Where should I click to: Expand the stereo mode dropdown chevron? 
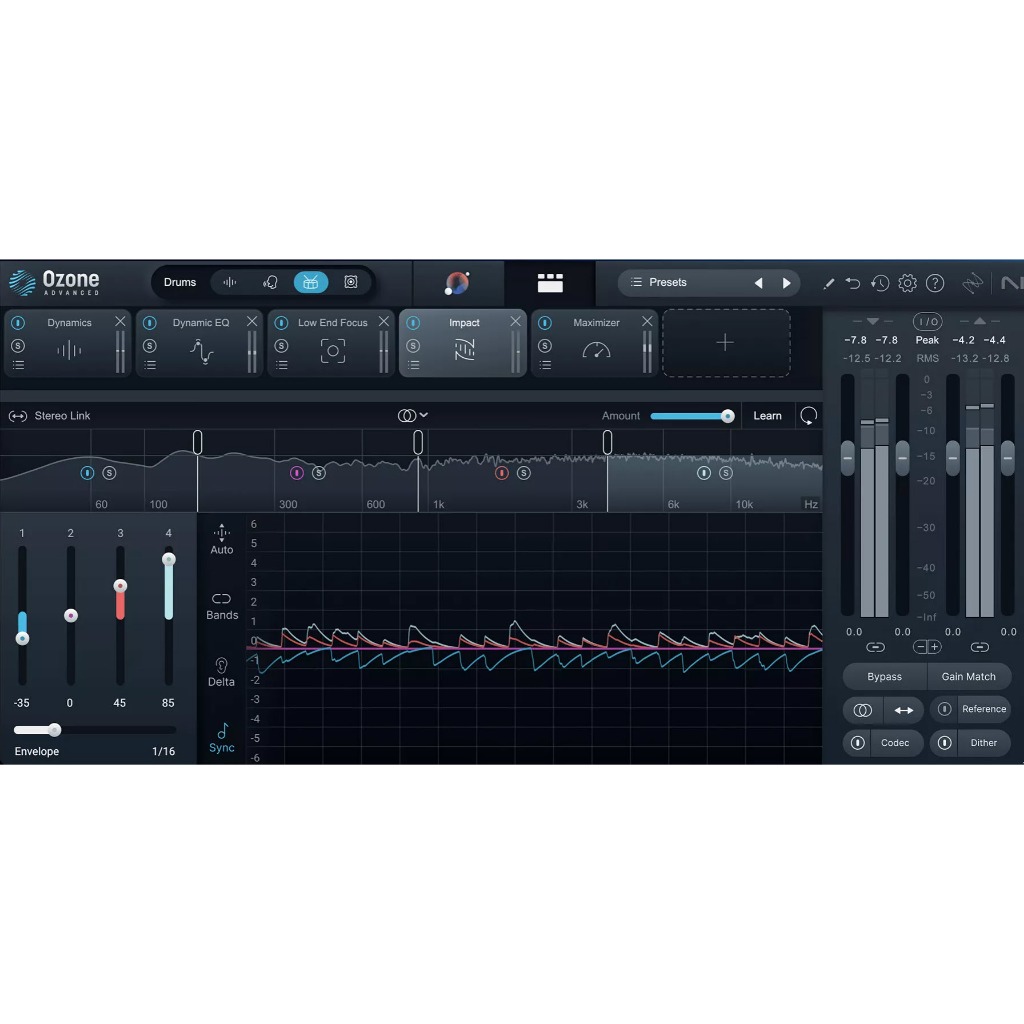424,415
